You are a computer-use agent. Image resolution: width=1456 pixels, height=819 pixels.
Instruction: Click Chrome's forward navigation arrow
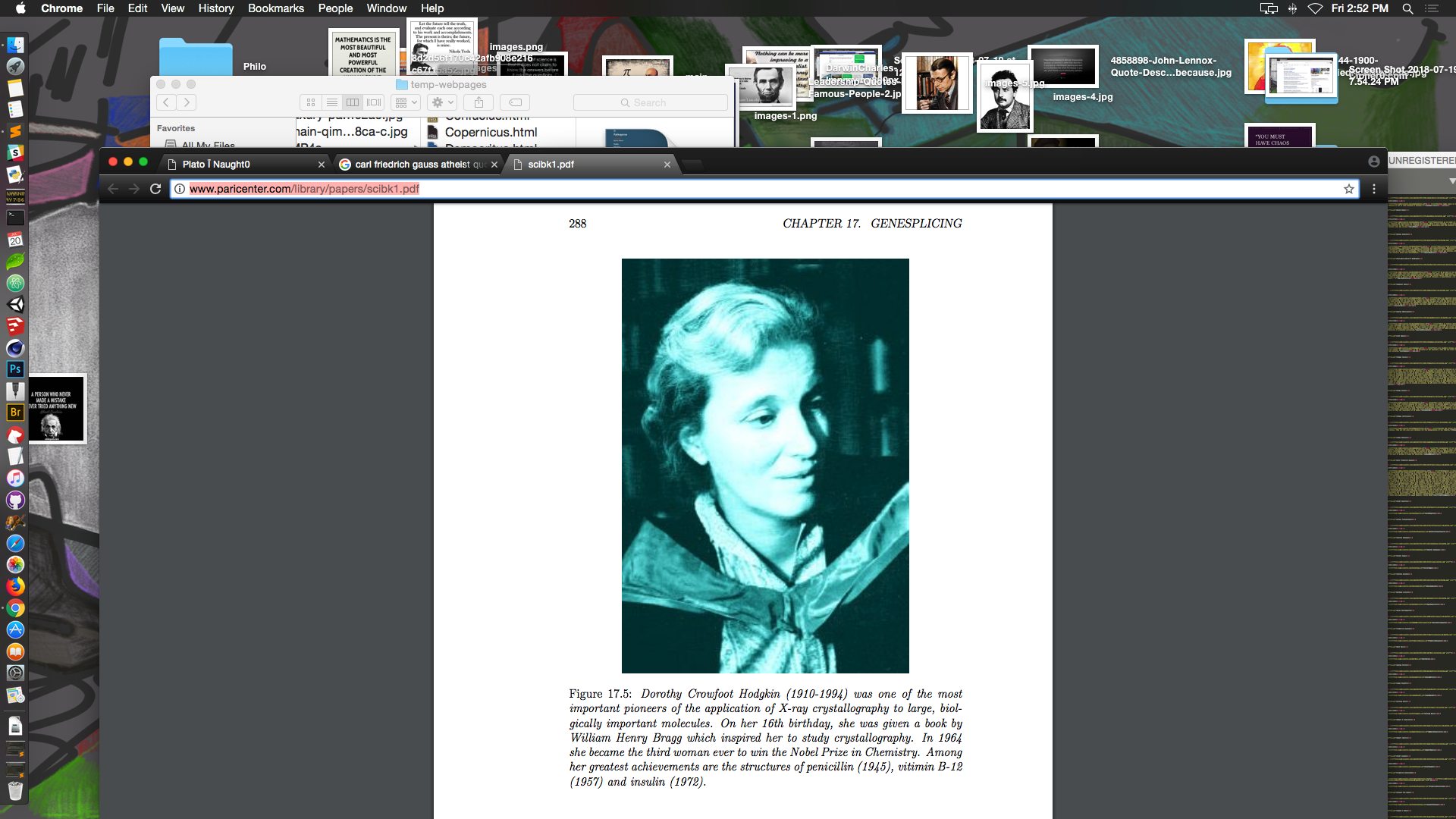(134, 189)
